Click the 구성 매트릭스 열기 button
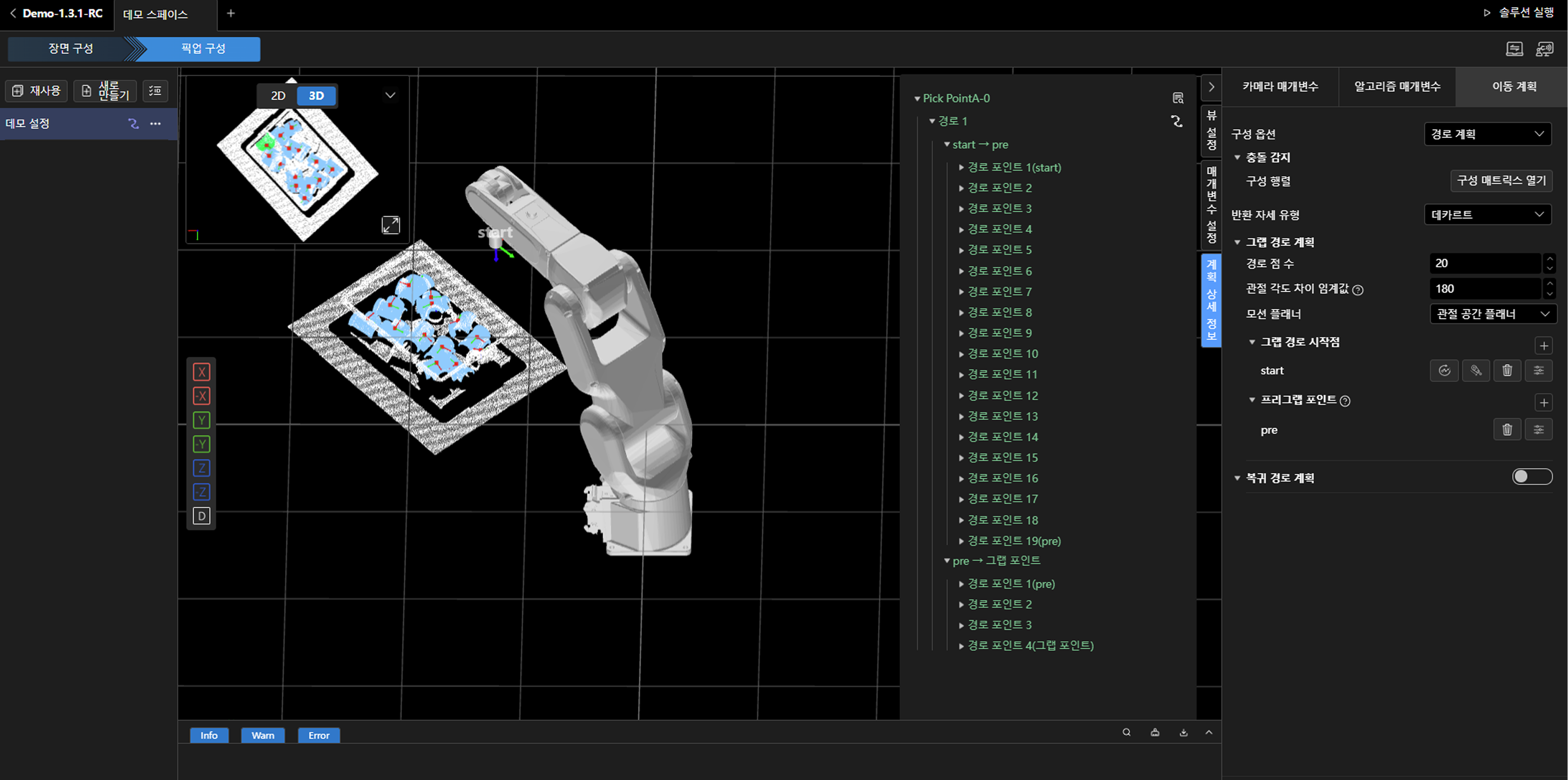The height and width of the screenshot is (780, 1568). (1500, 181)
